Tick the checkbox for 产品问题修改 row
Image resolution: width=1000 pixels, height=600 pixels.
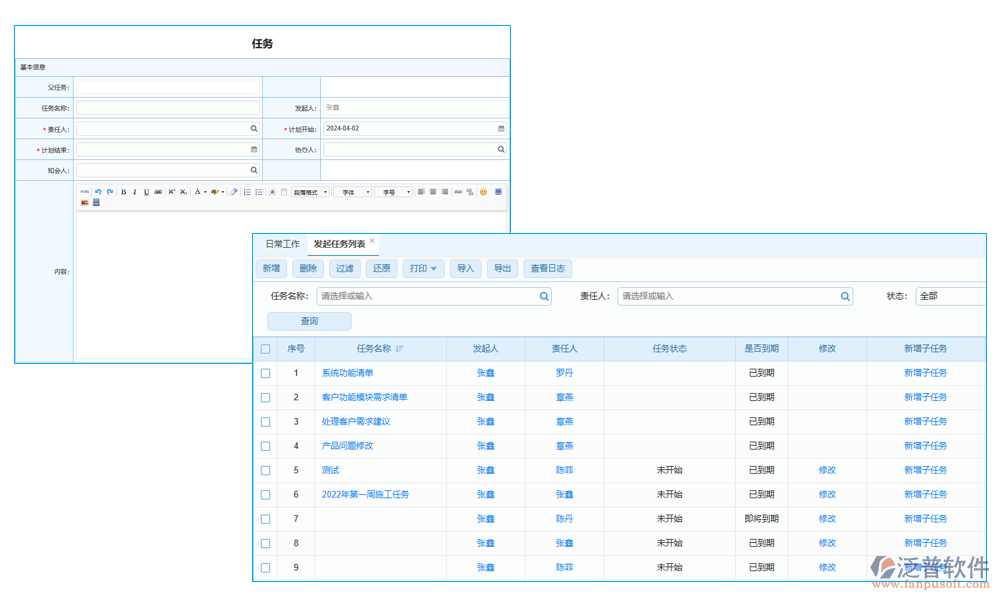[265, 445]
